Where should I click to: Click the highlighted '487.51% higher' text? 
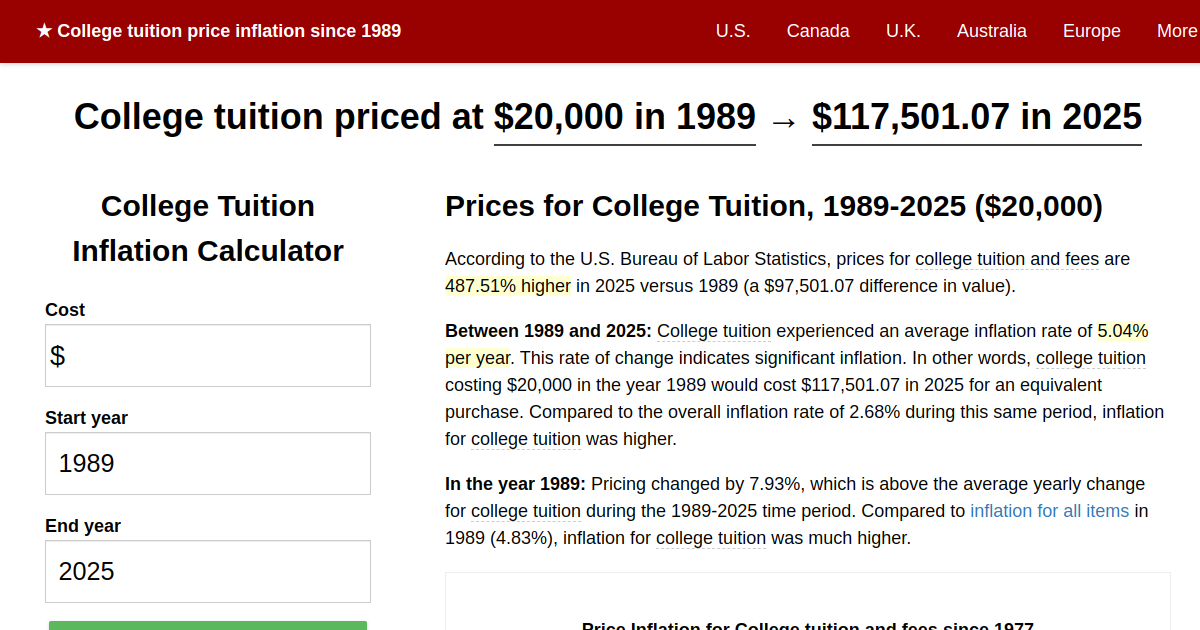506,285
